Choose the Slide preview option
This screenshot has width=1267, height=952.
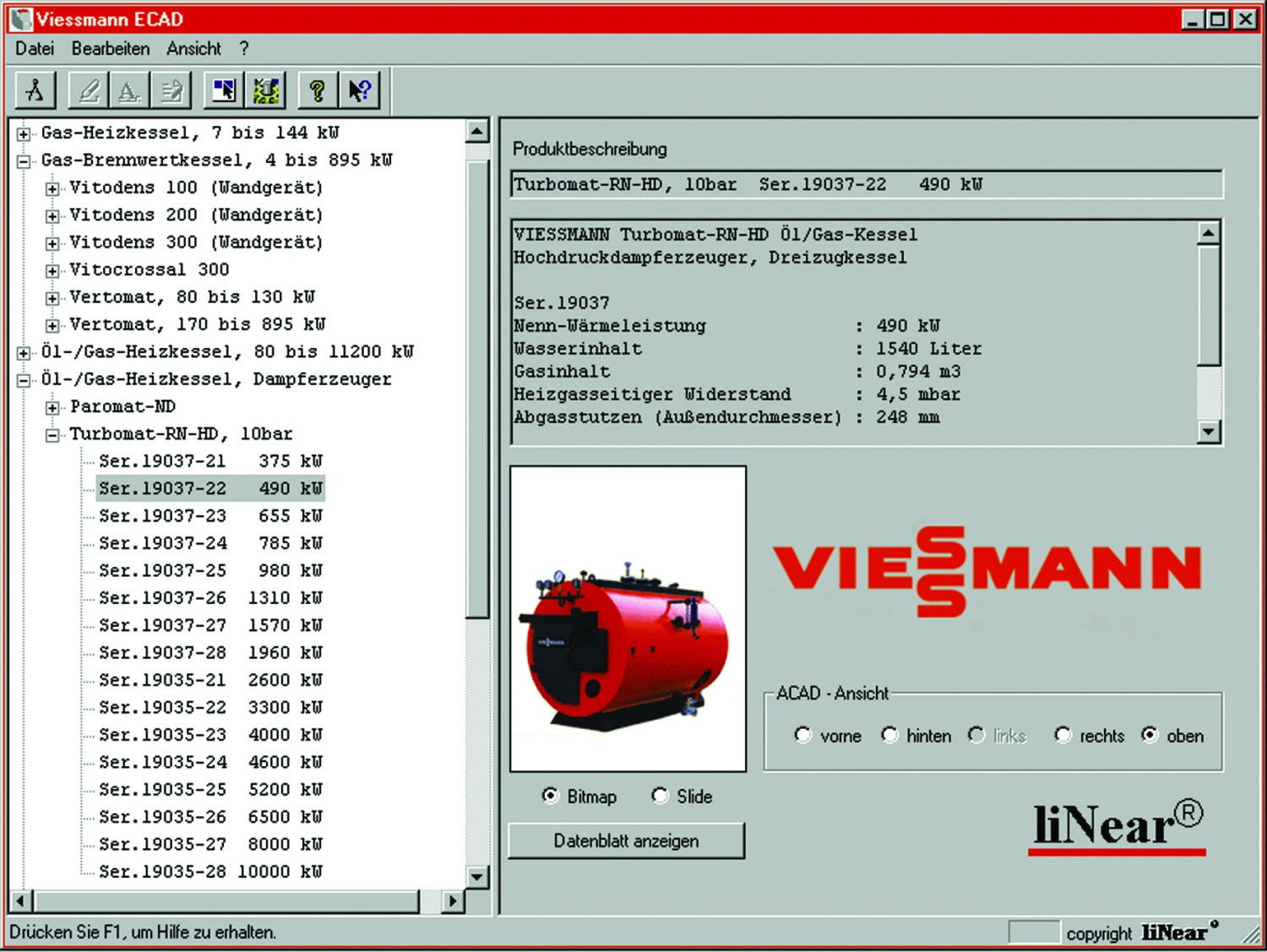coord(660,796)
